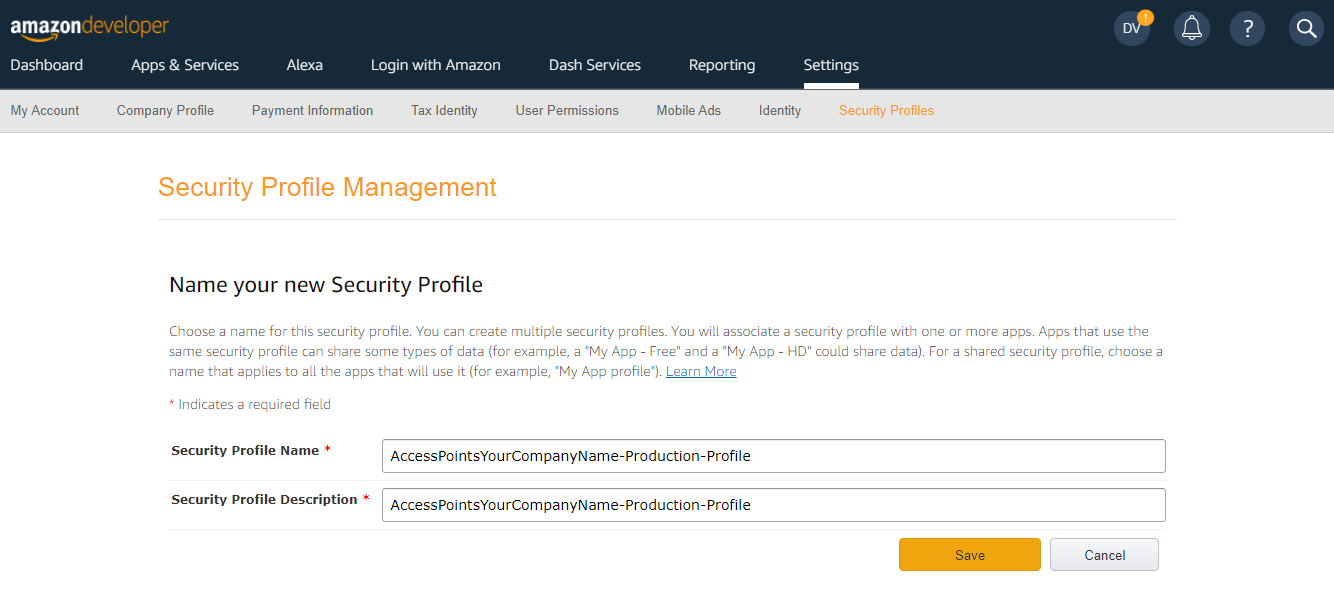The height and width of the screenshot is (591, 1334).
Task: Open the Reporting menu item
Action: pos(721,65)
